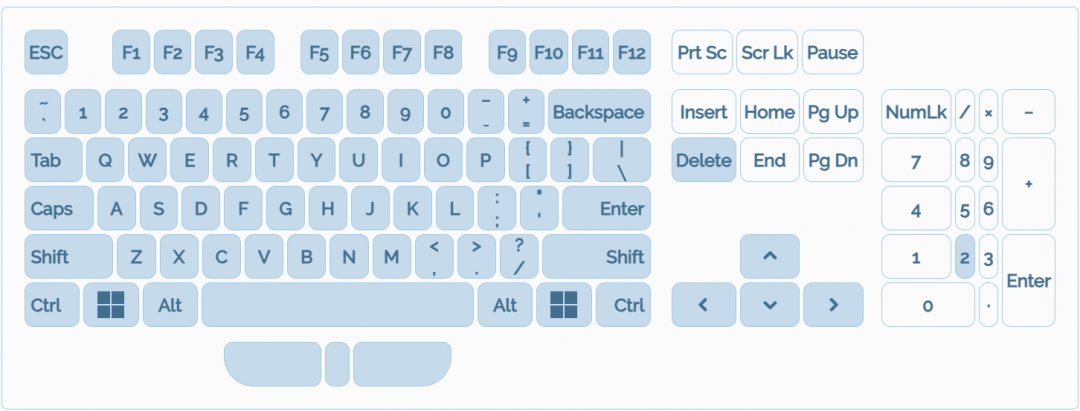Click the up arrow key
1080x411 pixels.
point(769,256)
